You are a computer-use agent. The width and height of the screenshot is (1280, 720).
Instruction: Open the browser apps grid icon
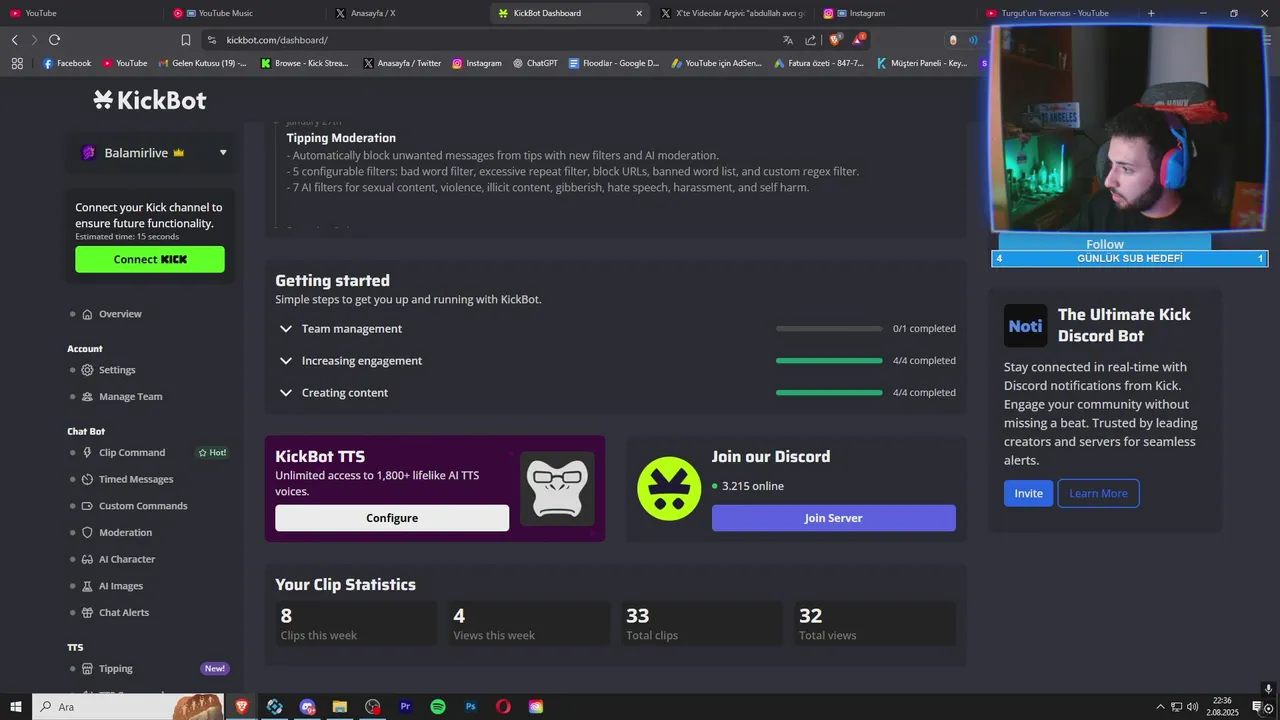pos(17,63)
